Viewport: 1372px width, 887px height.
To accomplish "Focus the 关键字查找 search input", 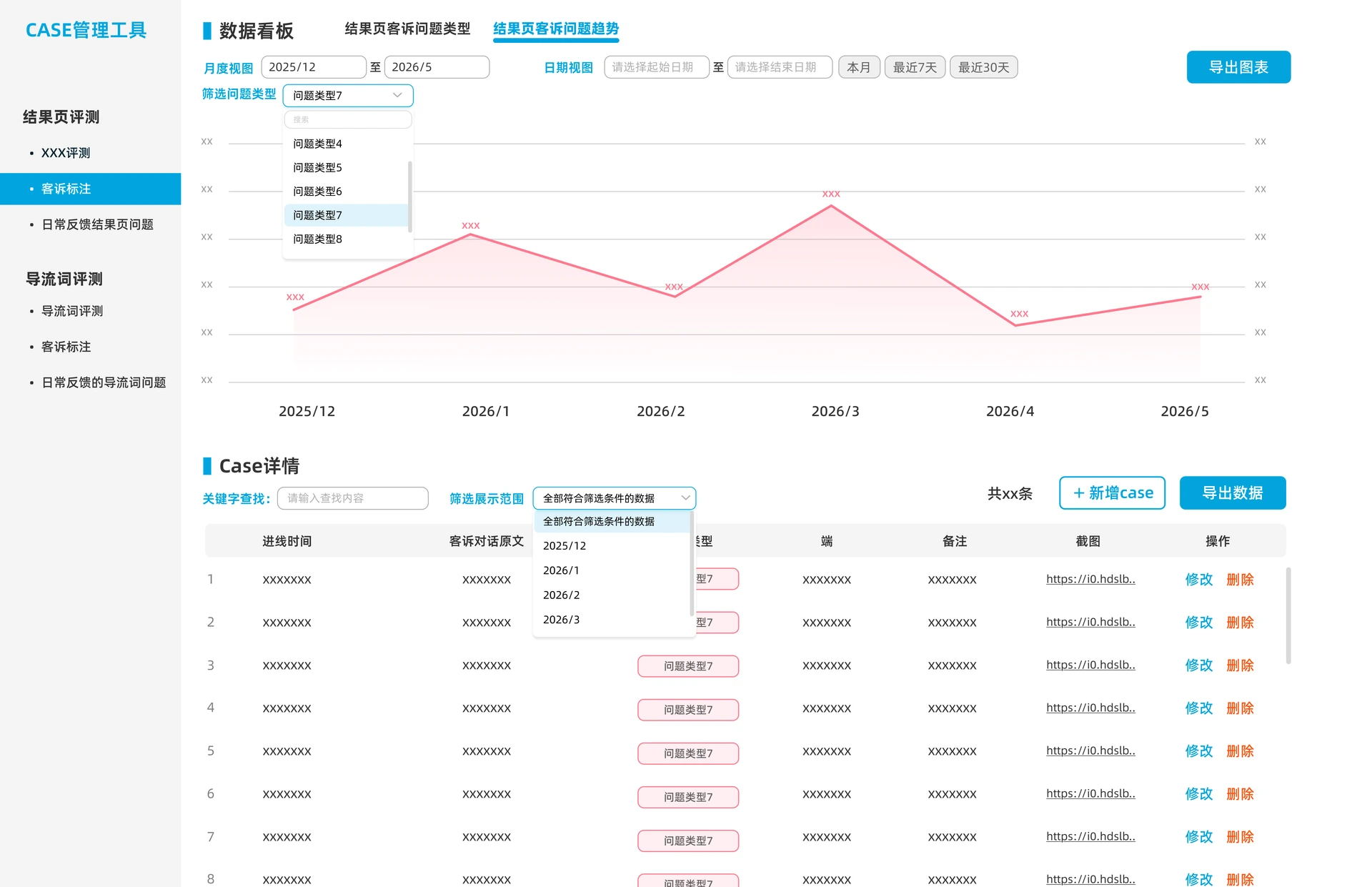I will (353, 498).
